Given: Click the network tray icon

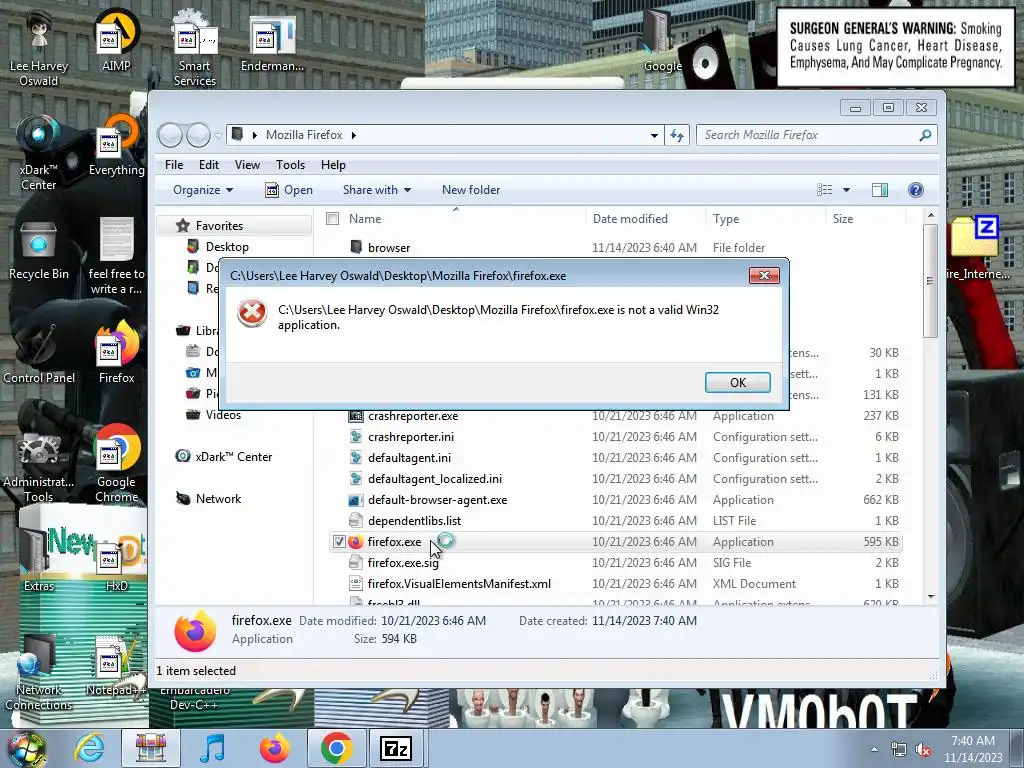Looking at the screenshot, I should click(899, 750).
